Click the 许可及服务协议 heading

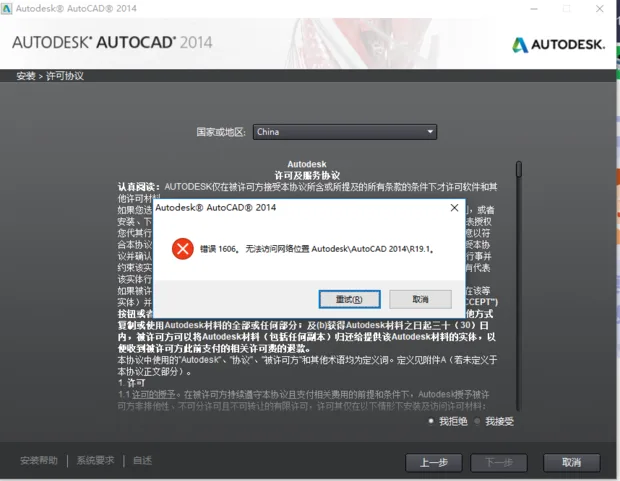pyautogui.click(x=307, y=175)
